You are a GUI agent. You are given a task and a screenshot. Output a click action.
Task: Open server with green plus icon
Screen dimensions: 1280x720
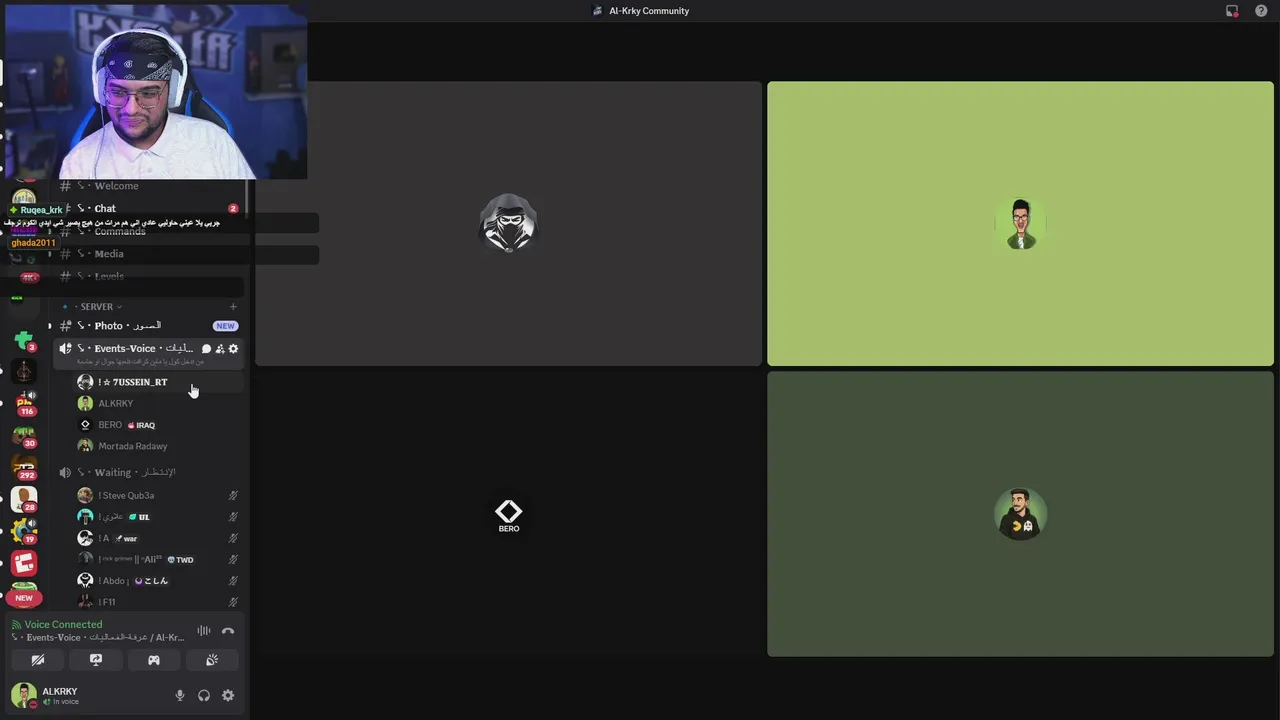click(x=24, y=340)
